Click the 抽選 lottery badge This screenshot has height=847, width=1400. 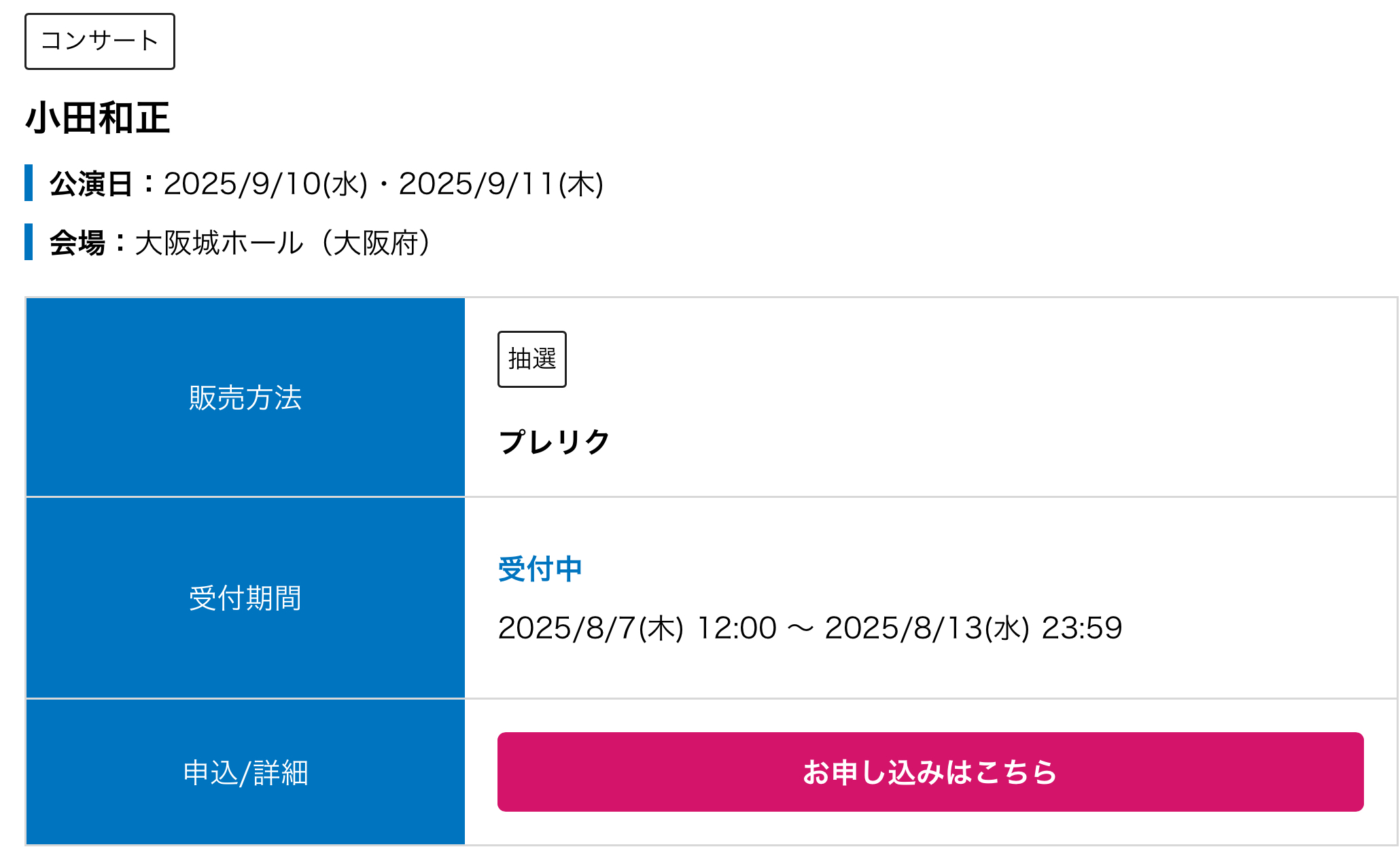point(532,359)
